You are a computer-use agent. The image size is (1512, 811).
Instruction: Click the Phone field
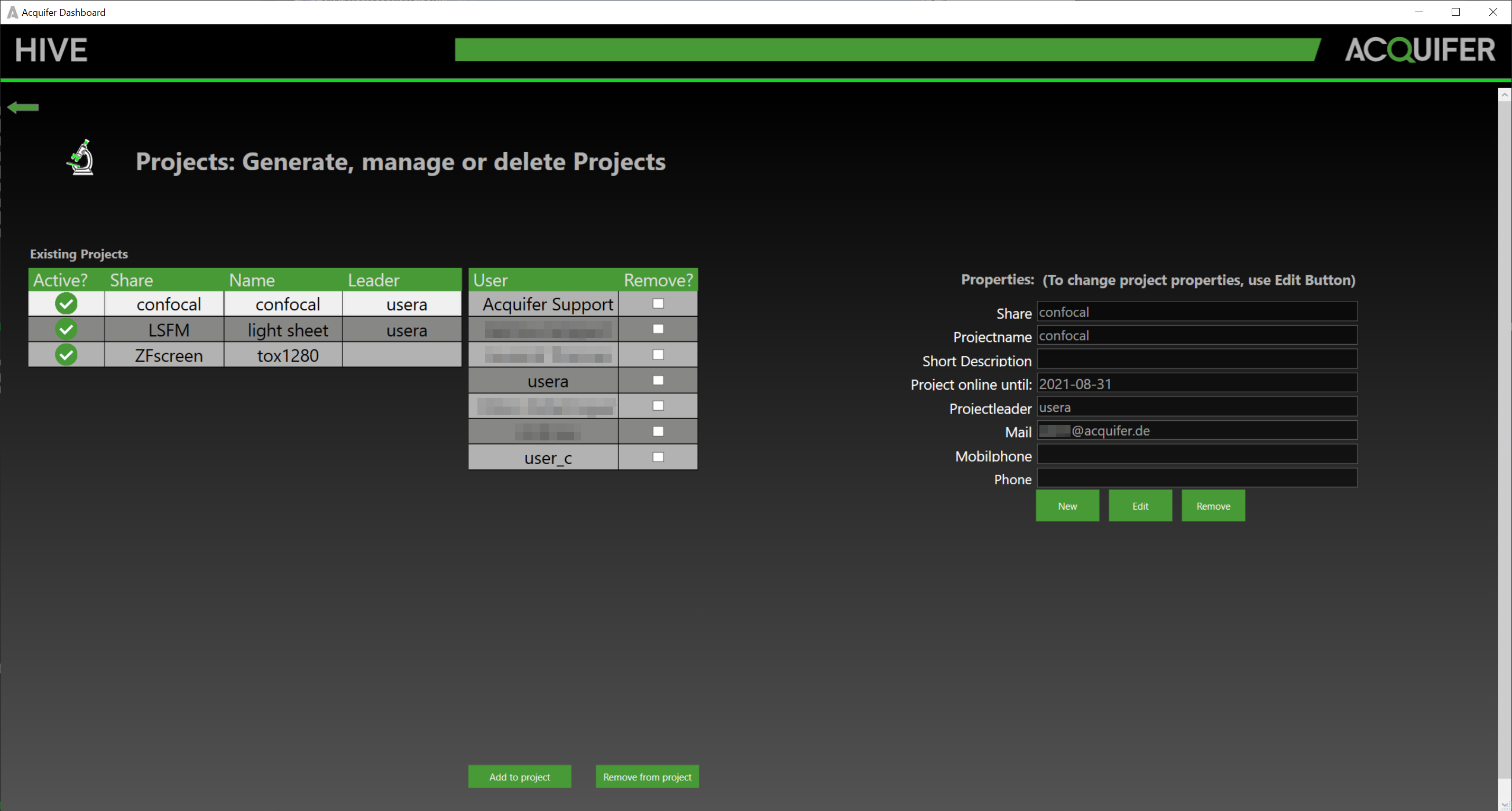(x=1197, y=478)
